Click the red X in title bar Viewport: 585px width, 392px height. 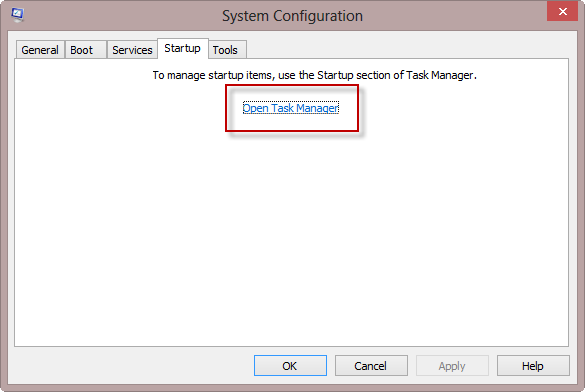(562, 11)
